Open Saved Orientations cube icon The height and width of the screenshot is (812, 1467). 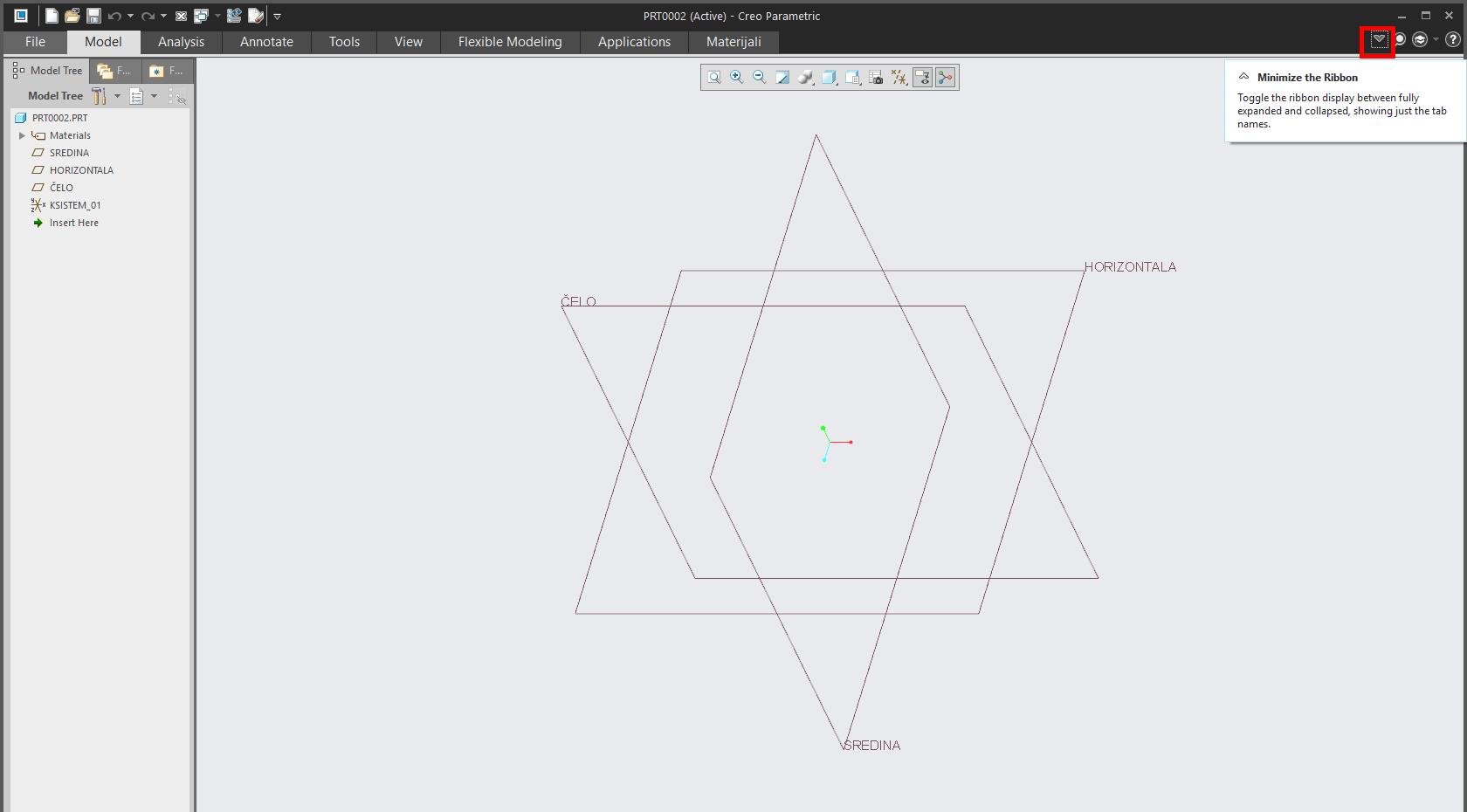pyautogui.click(x=829, y=78)
